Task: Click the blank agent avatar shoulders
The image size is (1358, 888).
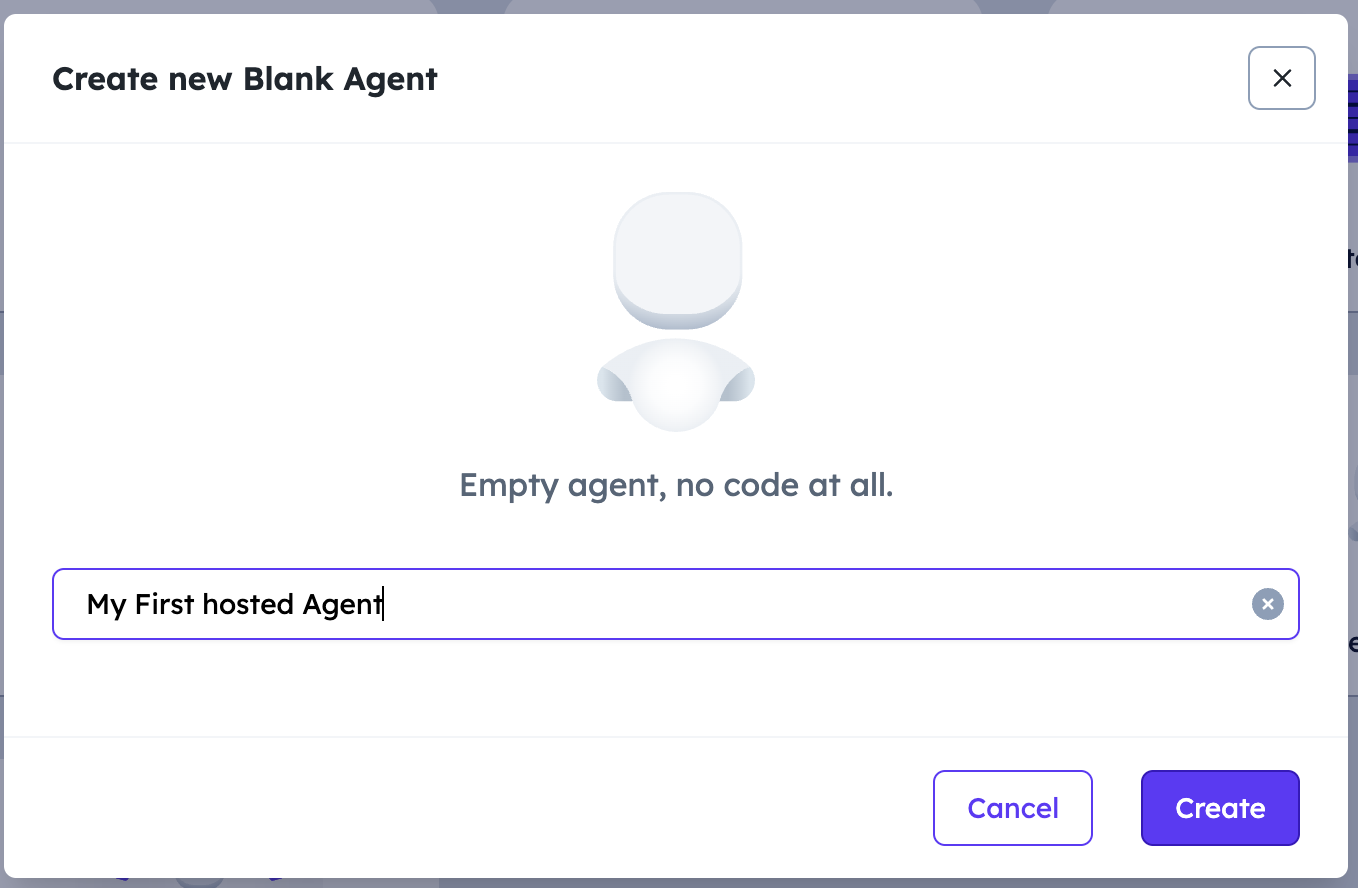Action: [x=676, y=385]
